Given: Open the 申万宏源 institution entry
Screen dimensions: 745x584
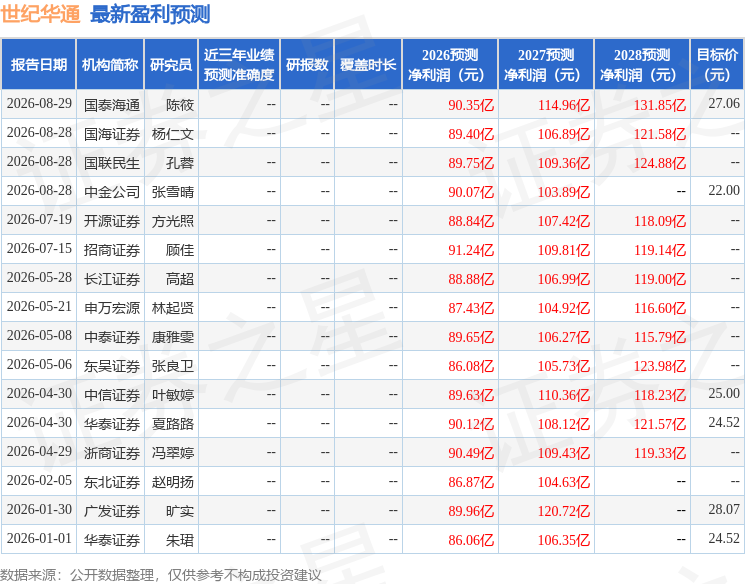Looking at the screenshot, I should [x=112, y=308].
